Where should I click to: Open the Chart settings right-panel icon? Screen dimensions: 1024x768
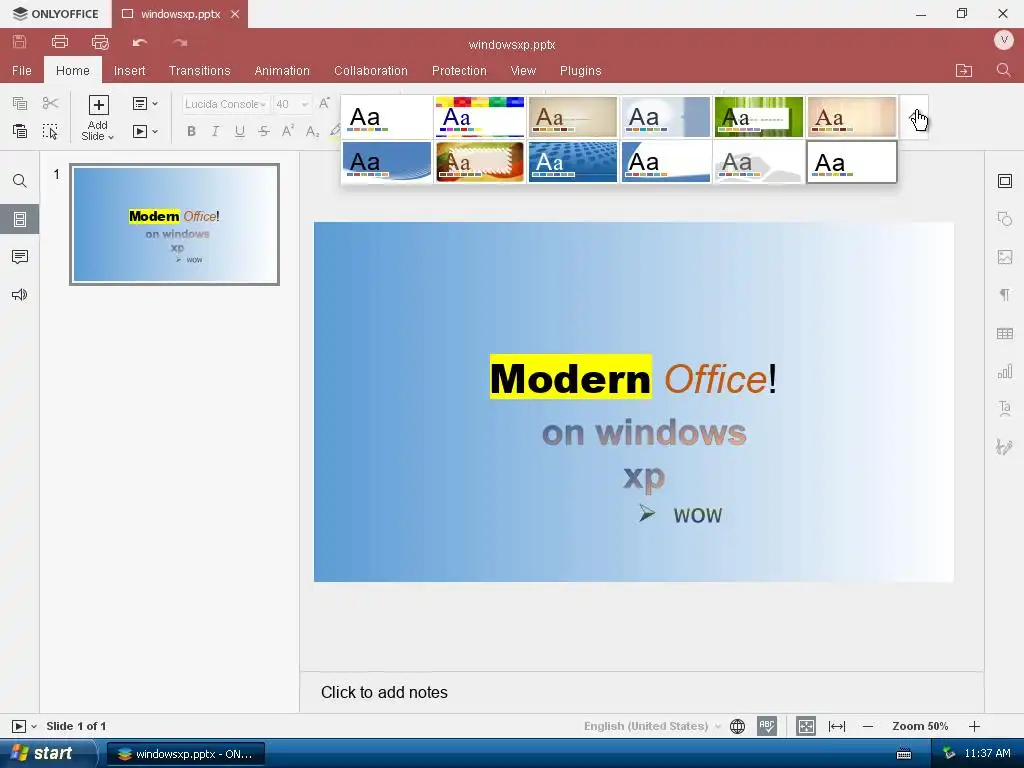point(1005,372)
